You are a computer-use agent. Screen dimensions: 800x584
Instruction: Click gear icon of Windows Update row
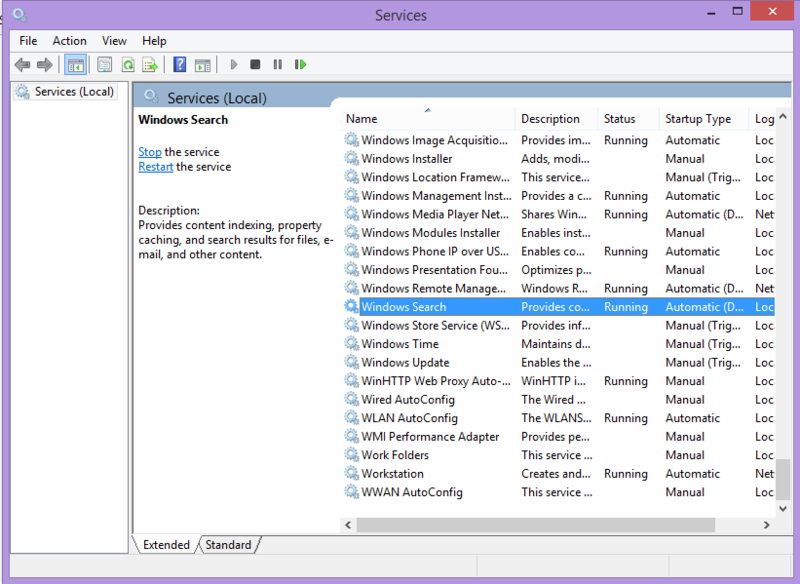[x=351, y=362]
